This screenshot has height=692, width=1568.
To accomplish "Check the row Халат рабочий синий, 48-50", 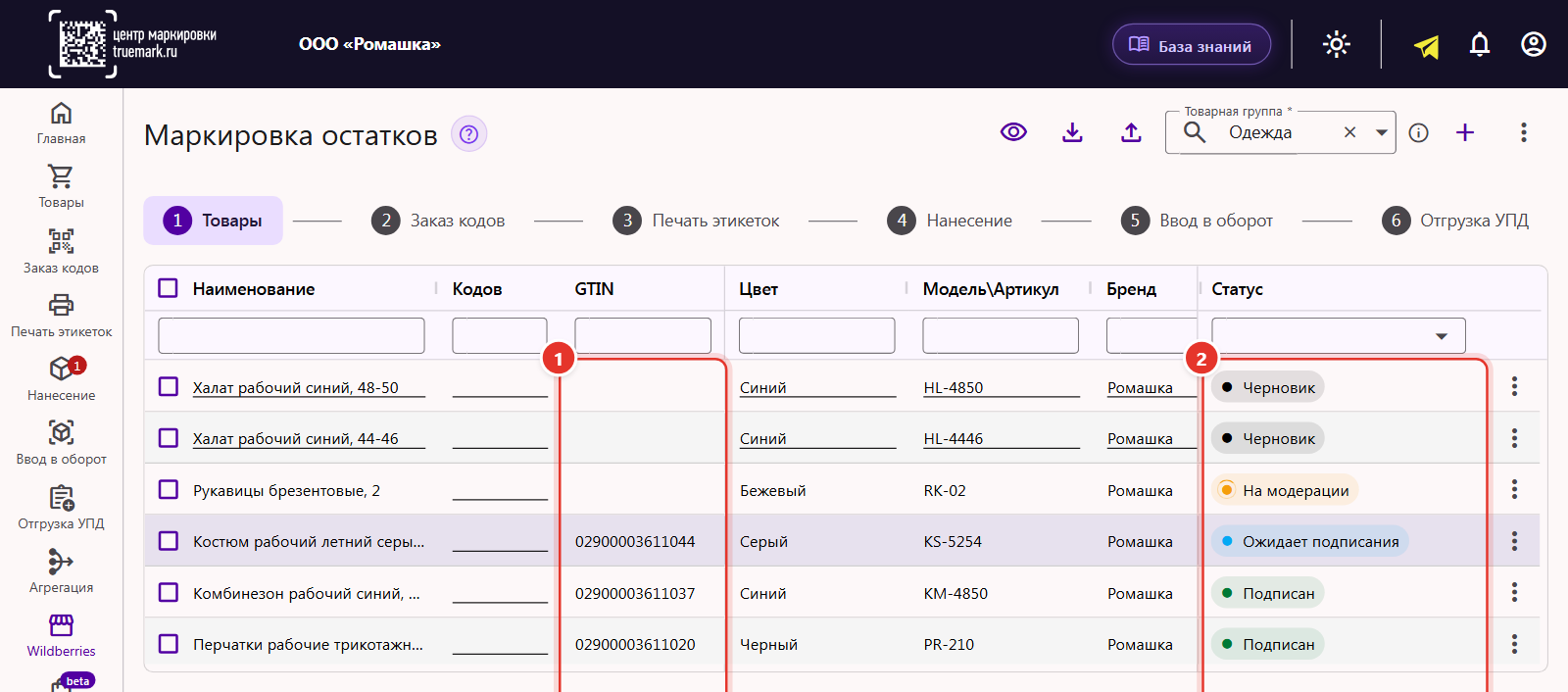I will pos(169,387).
